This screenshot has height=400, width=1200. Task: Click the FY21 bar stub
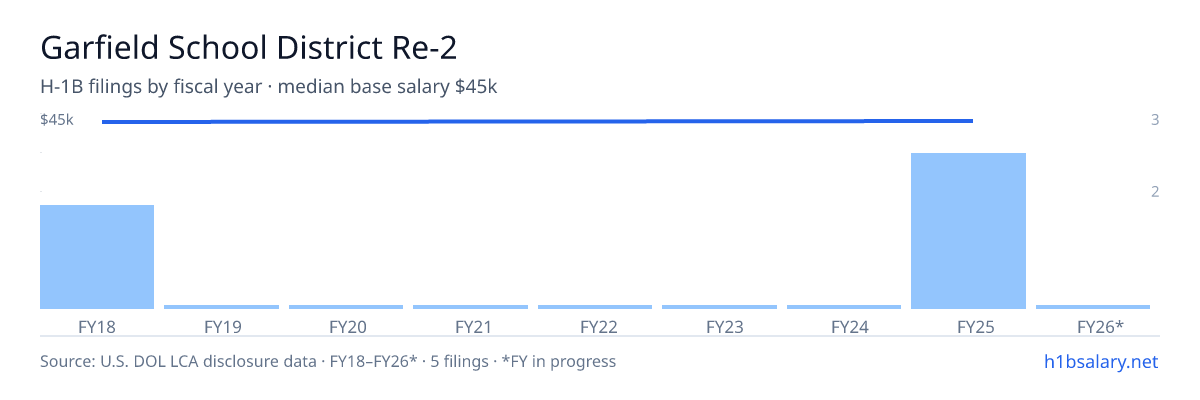pos(470,307)
